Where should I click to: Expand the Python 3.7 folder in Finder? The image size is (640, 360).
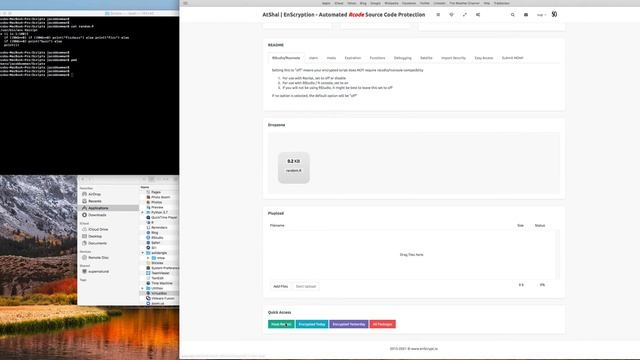142,213
